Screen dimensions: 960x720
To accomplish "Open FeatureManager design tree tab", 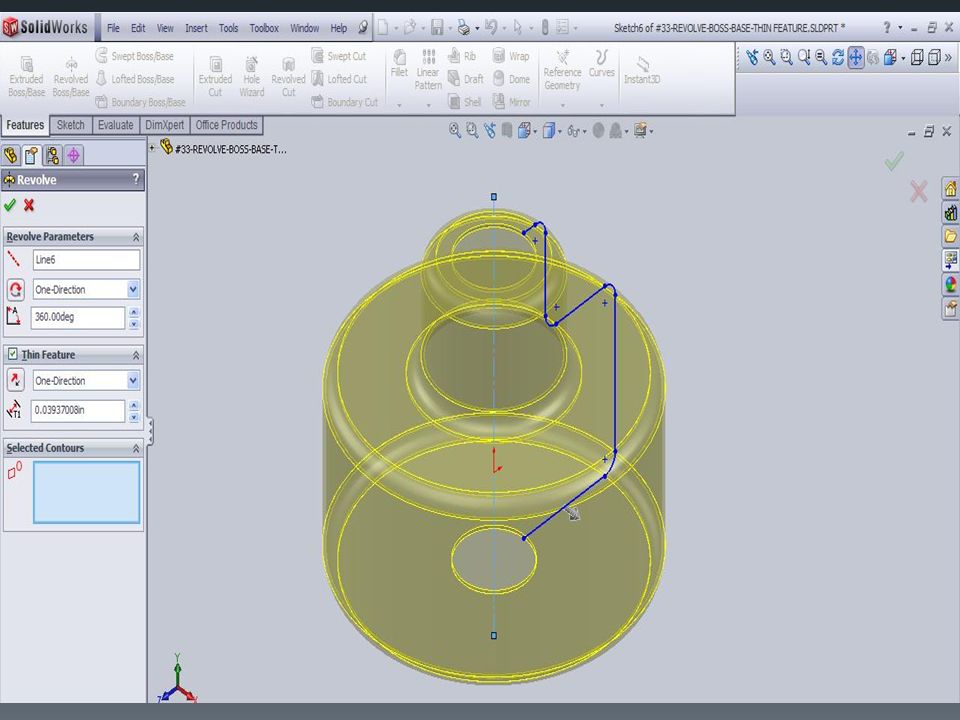I will coord(10,155).
